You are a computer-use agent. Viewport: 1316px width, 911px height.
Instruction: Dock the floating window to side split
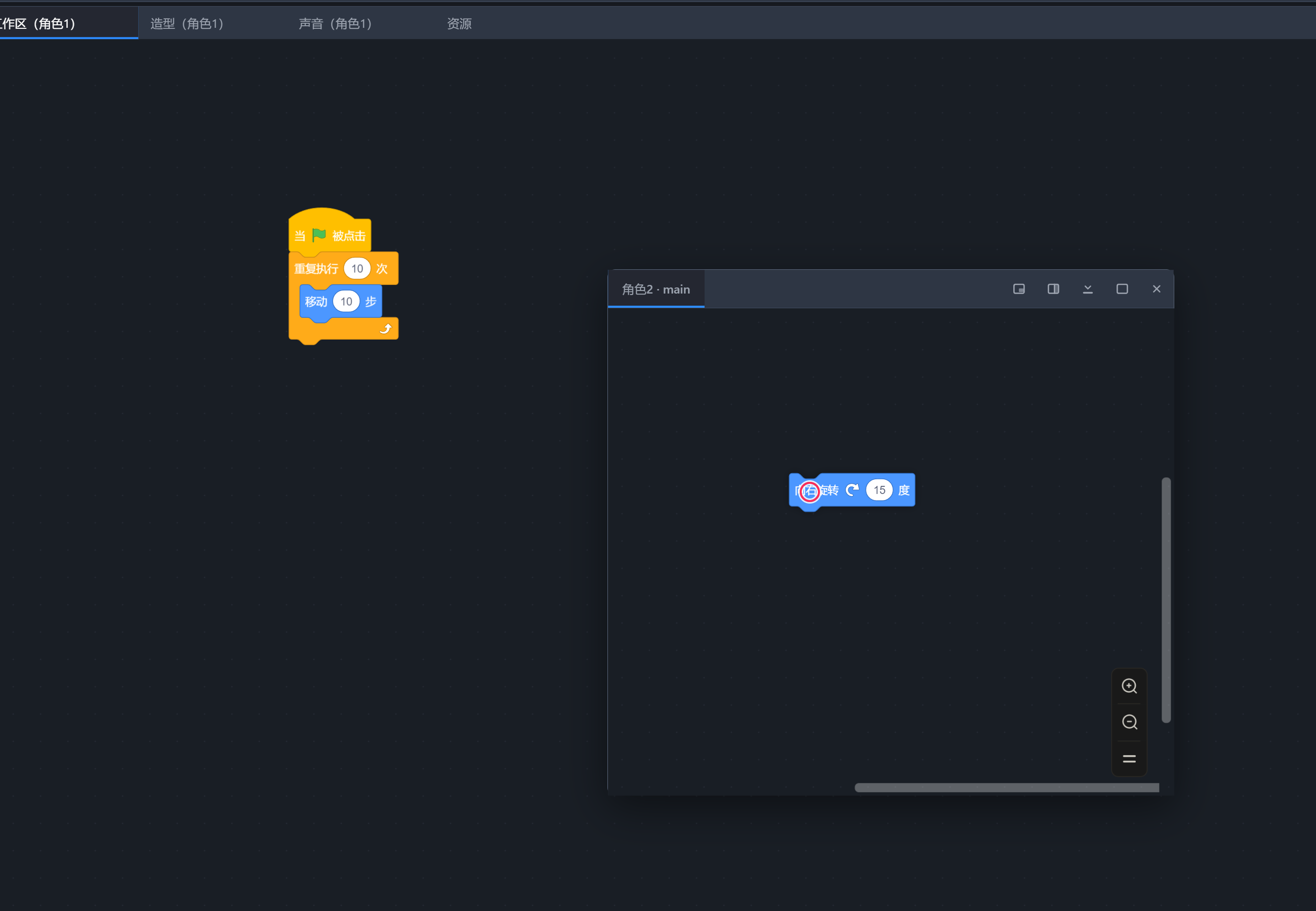[x=1053, y=289]
